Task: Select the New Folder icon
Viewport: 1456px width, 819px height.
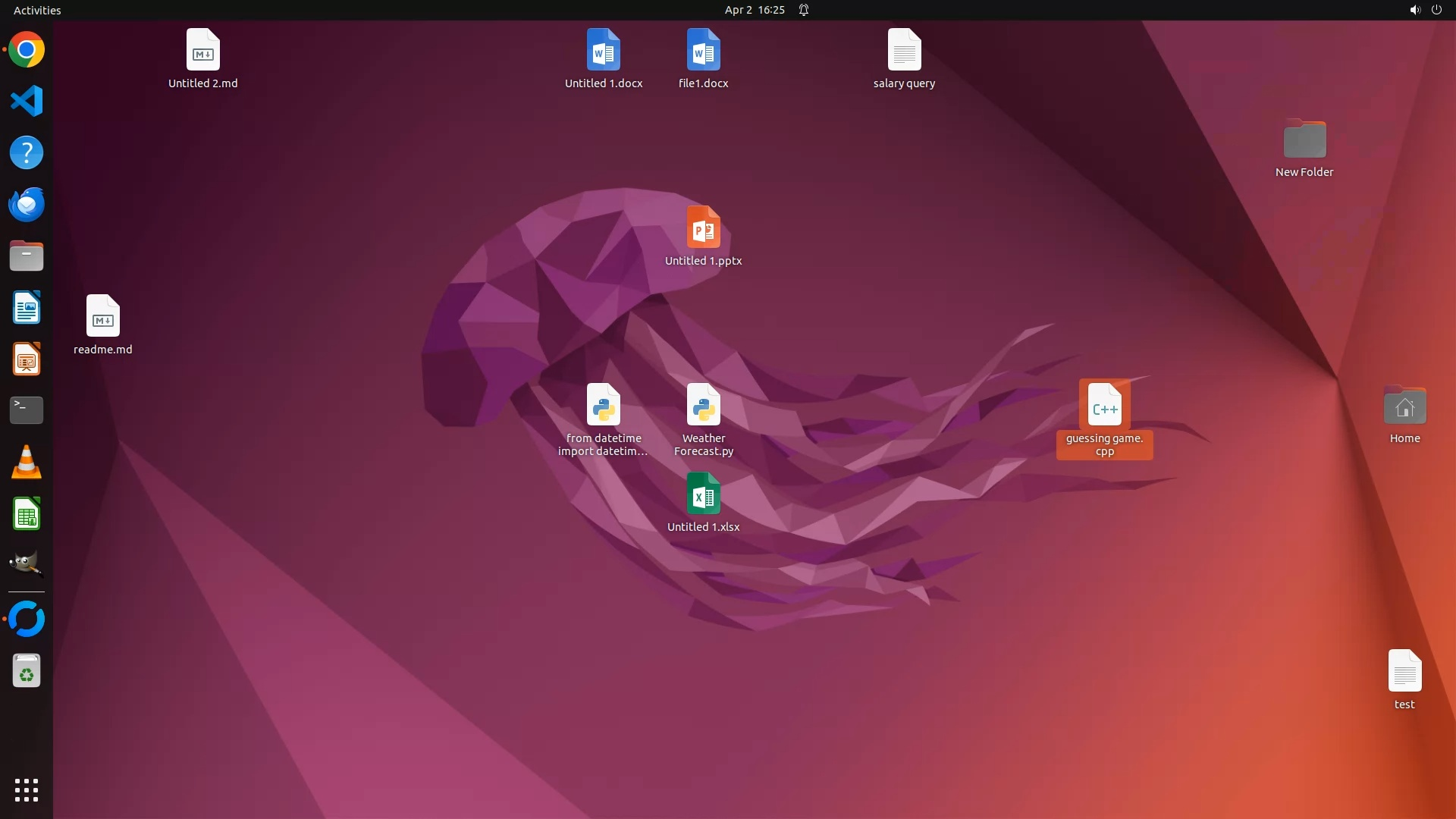Action: coord(1304,140)
